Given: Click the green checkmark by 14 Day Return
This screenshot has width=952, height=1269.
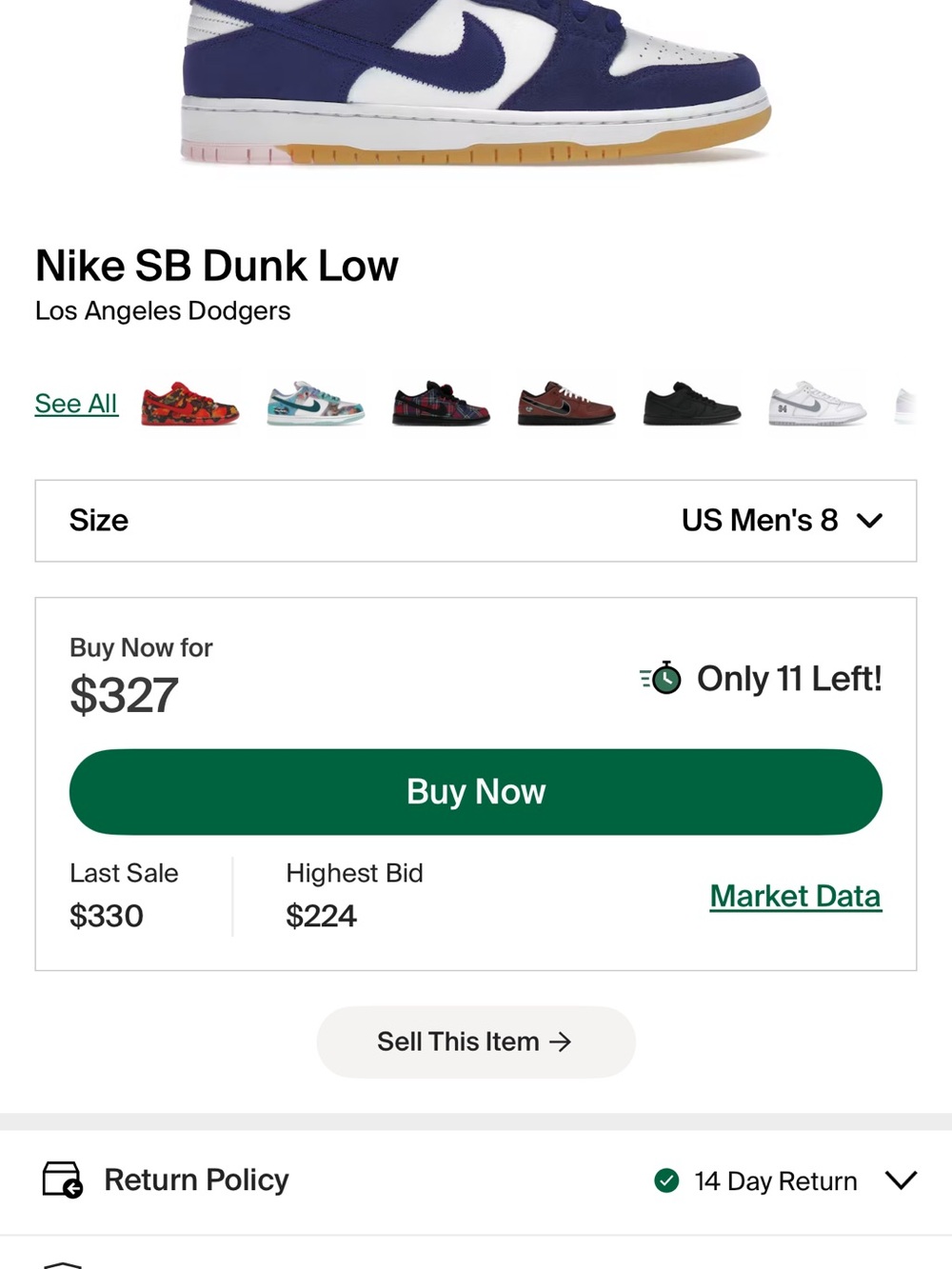Looking at the screenshot, I should 666,1180.
